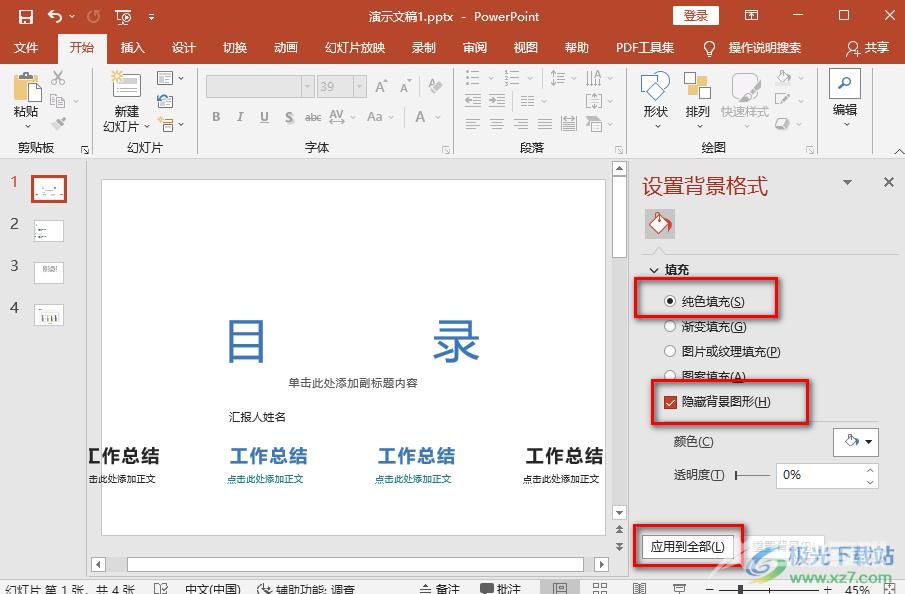The height and width of the screenshot is (594, 905).
Task: Click the Paste clipboard icon
Action: pos(27,89)
